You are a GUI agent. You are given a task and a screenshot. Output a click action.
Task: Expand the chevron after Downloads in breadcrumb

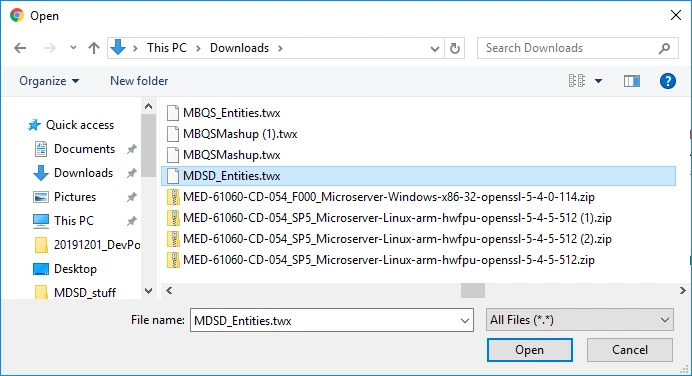pos(280,48)
